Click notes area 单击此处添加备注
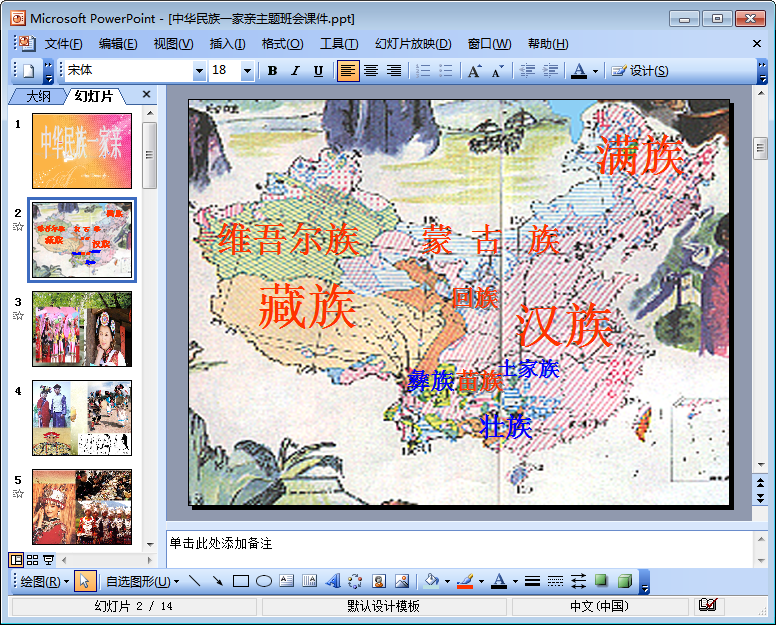776x625 pixels. [459, 549]
